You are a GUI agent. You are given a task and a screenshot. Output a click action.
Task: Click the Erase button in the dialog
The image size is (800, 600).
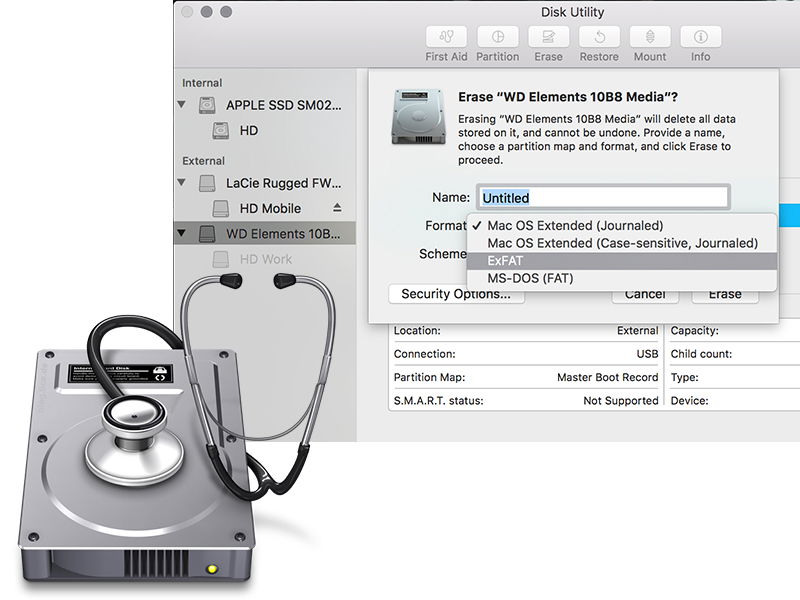click(x=725, y=295)
